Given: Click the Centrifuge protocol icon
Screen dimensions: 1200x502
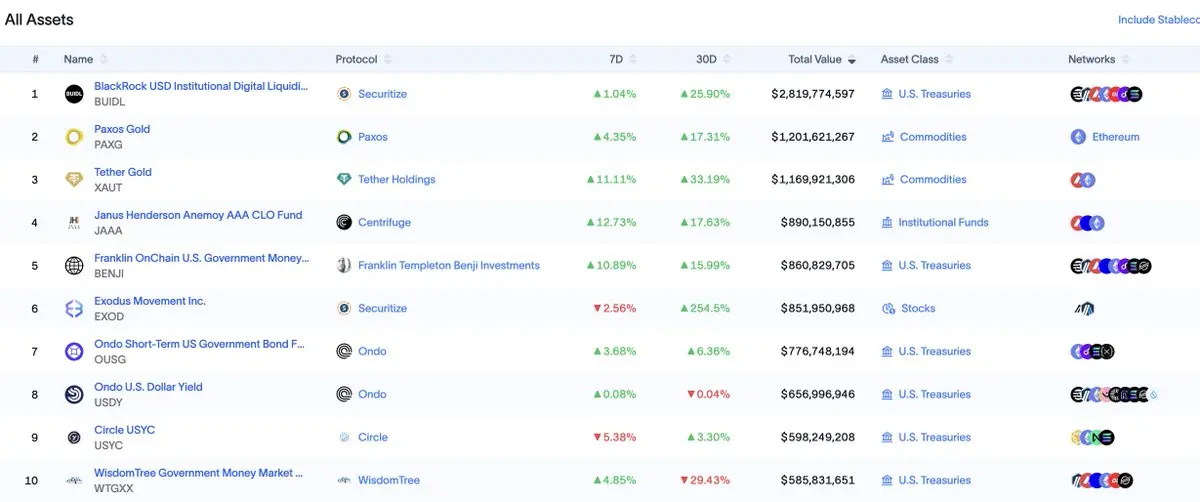Looking at the screenshot, I should tap(344, 223).
